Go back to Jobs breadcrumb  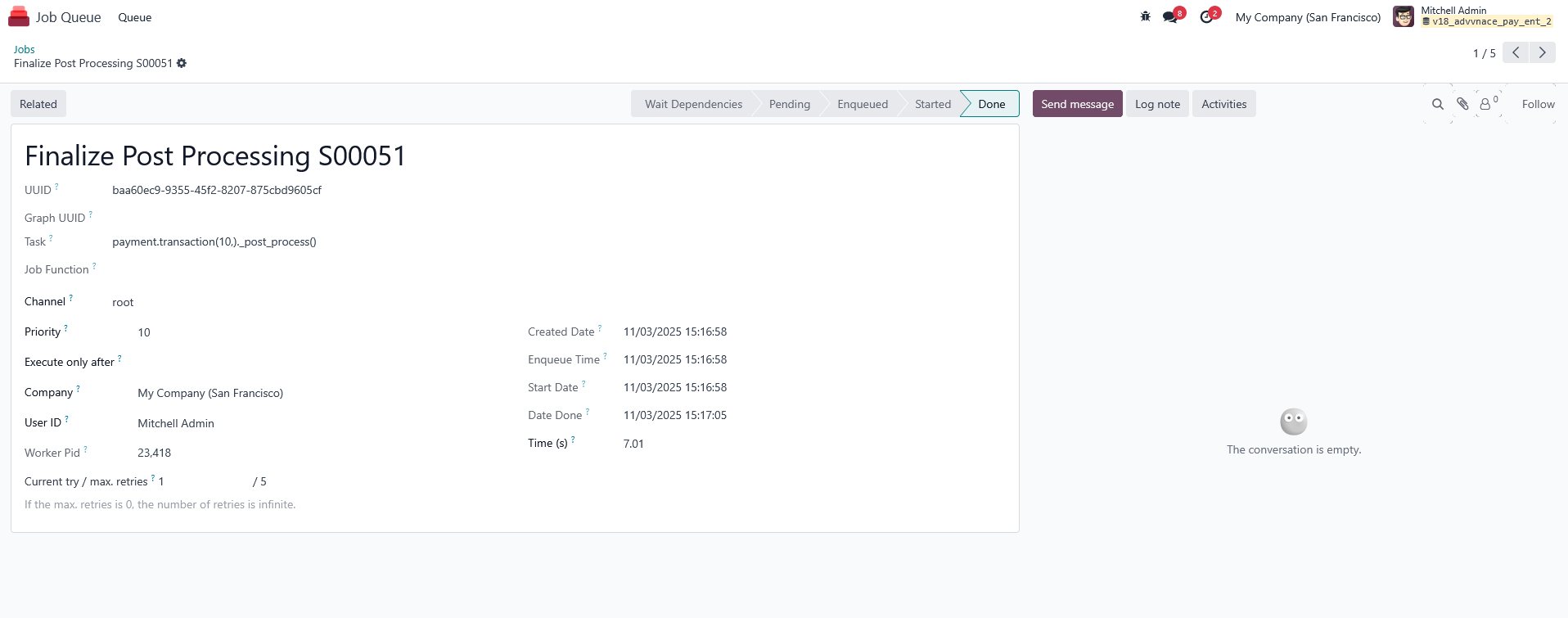[x=24, y=49]
